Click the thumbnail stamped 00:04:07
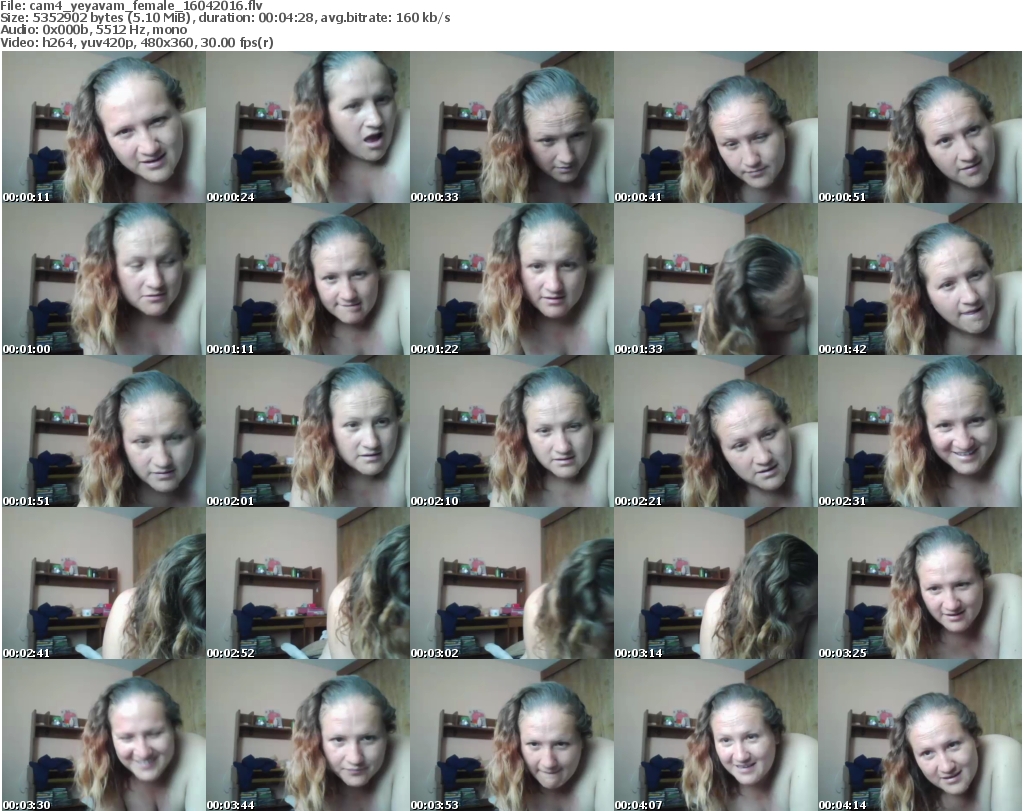The image size is (1024, 811). [716, 735]
